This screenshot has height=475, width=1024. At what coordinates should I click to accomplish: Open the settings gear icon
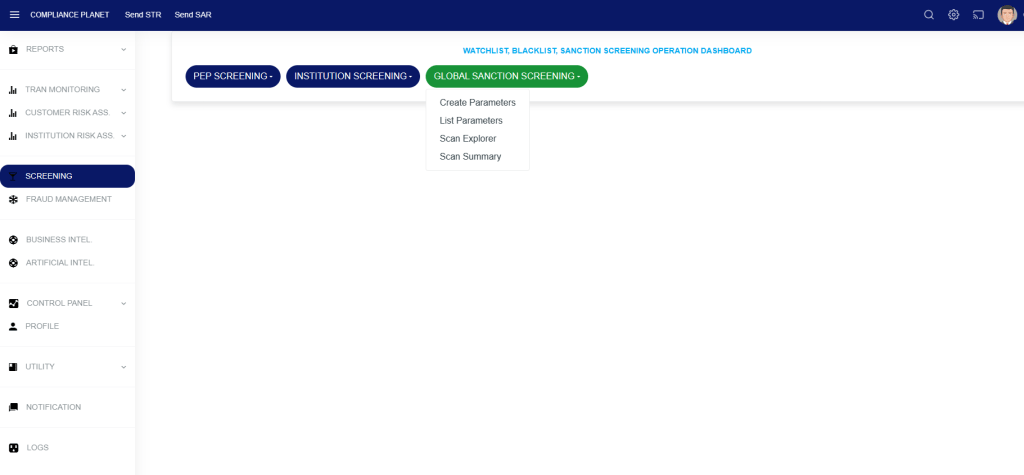pyautogui.click(x=954, y=15)
